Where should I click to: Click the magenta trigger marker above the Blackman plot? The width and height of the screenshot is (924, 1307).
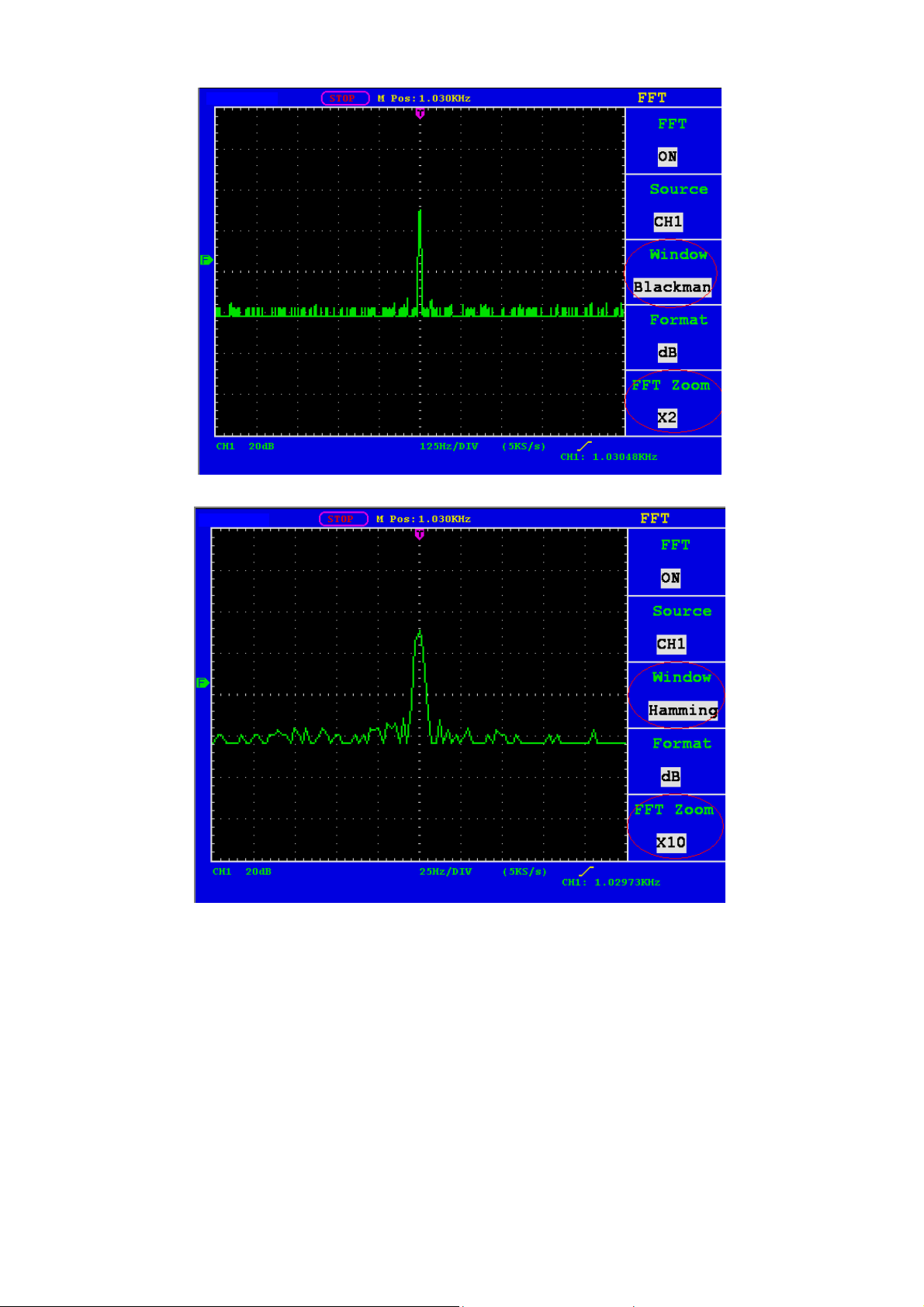click(x=420, y=113)
